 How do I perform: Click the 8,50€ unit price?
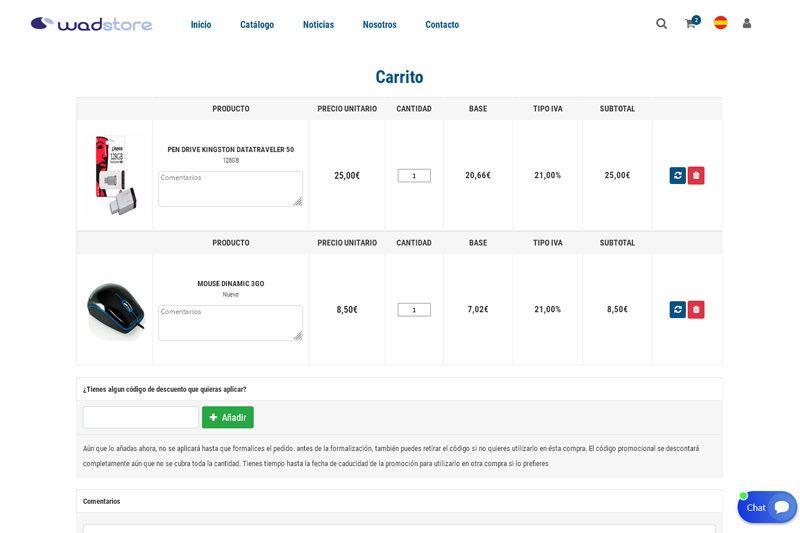[x=347, y=310]
